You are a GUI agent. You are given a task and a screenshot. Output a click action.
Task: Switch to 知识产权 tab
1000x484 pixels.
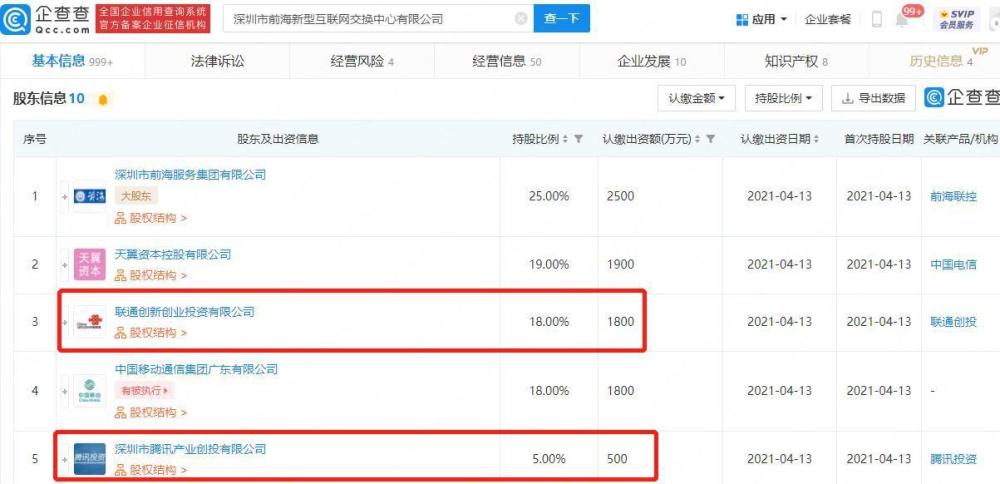tap(796, 61)
